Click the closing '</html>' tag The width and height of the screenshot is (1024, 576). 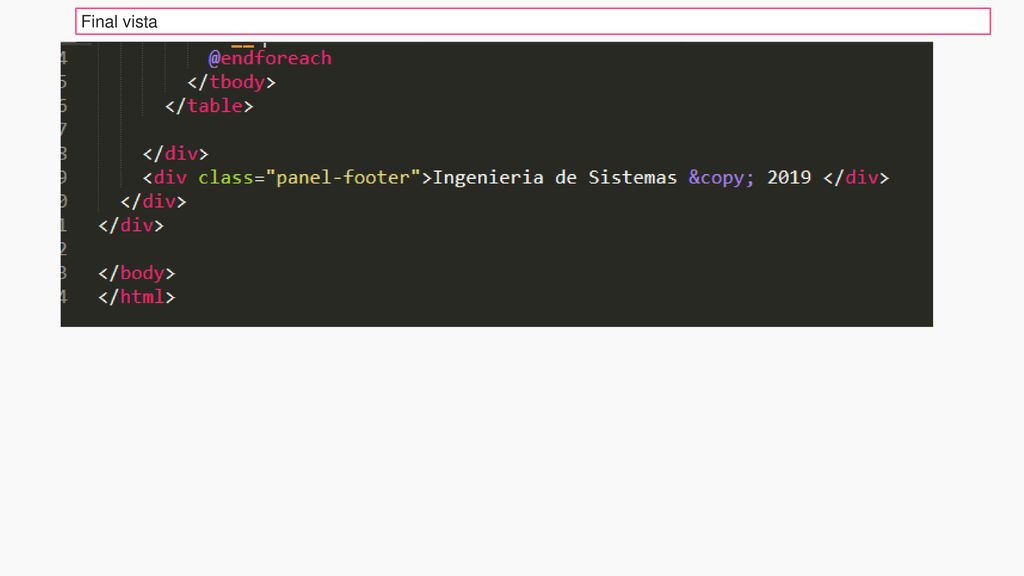(136, 297)
